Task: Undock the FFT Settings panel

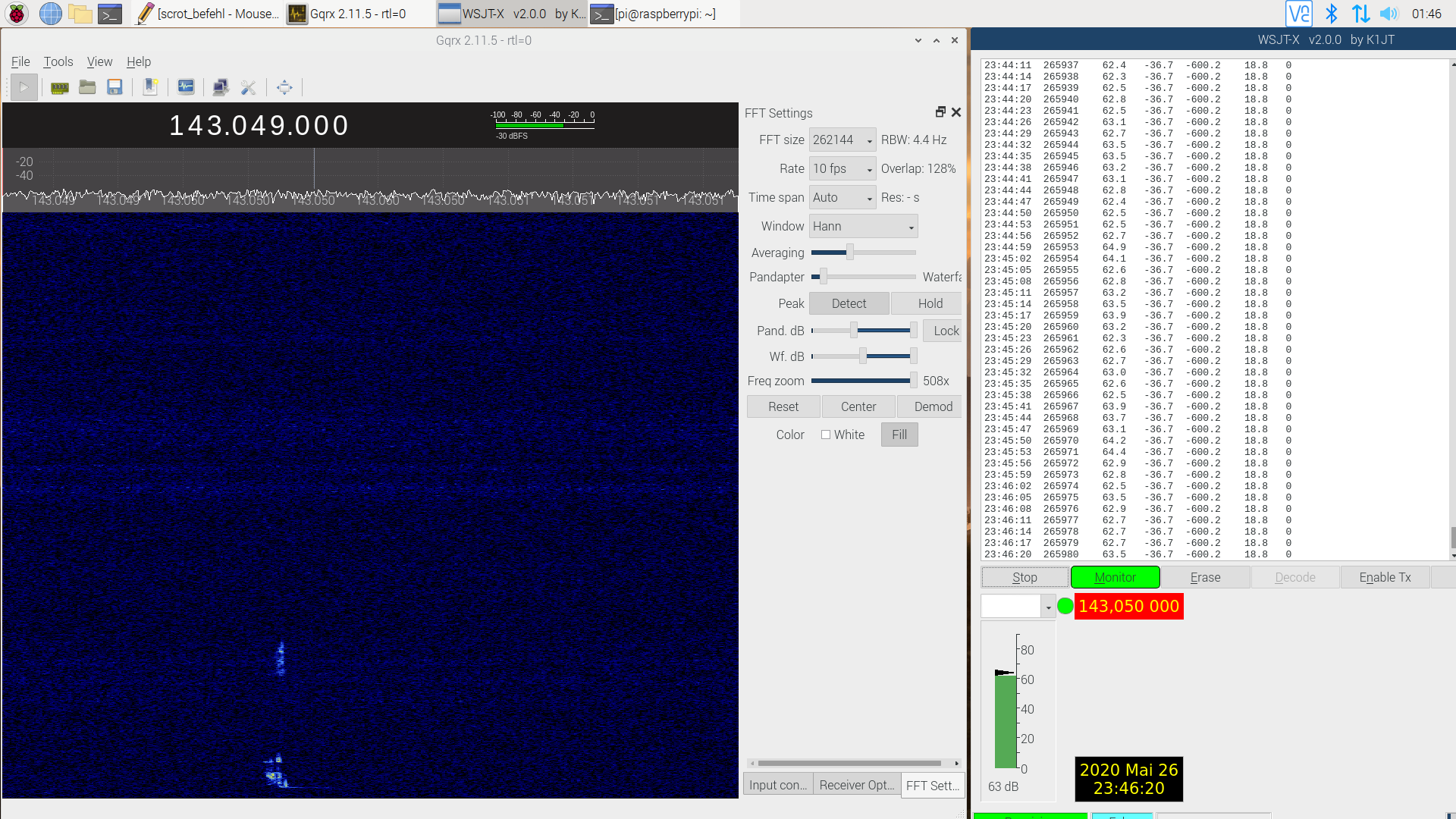Action: [940, 112]
